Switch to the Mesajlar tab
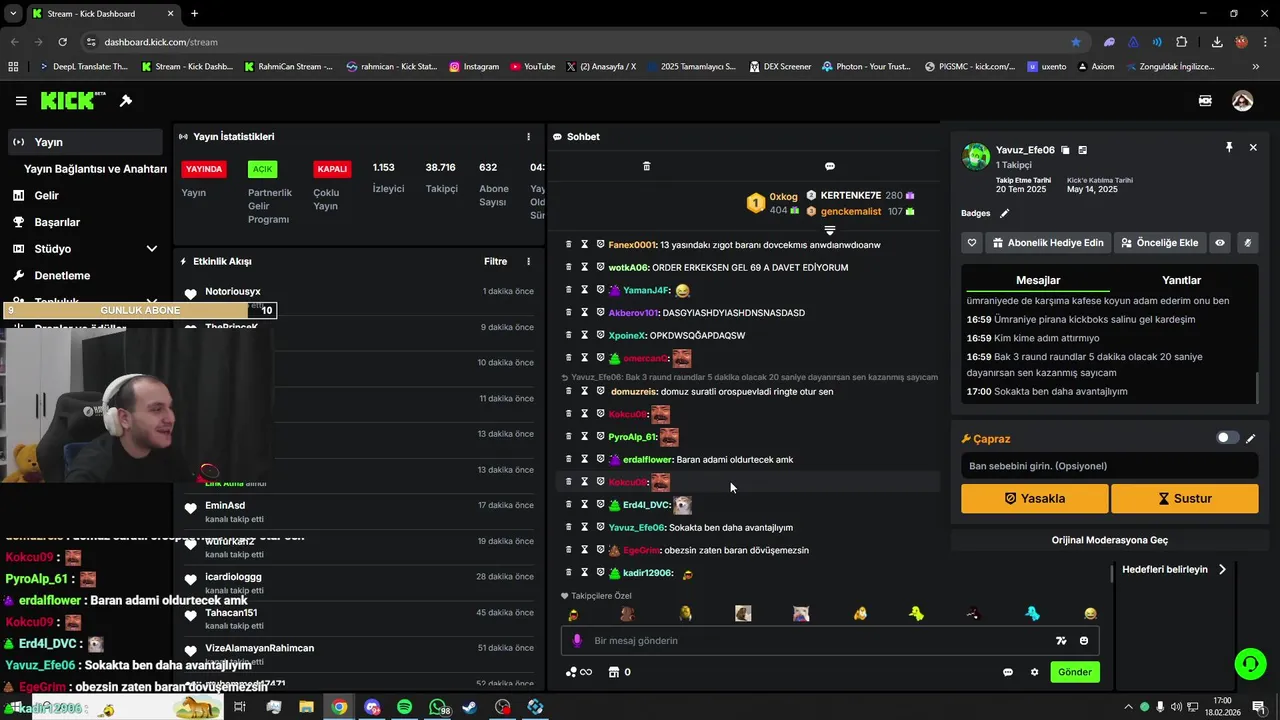Image resolution: width=1280 pixels, height=720 pixels. [x=1038, y=280]
